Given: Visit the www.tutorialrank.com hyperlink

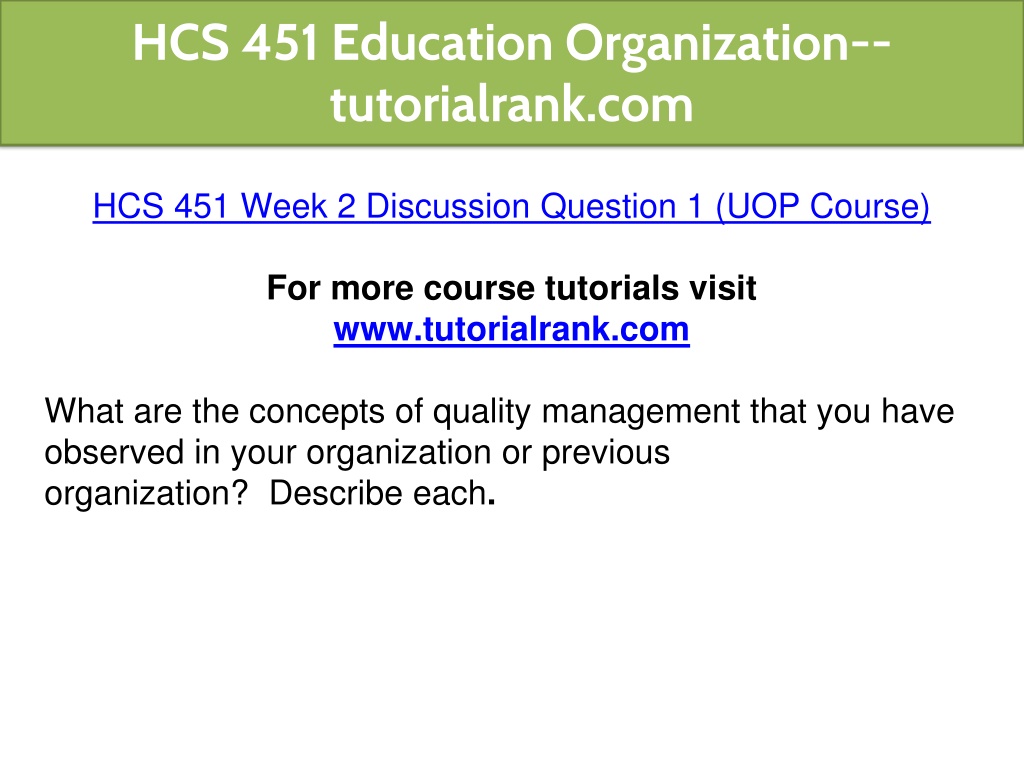Looking at the screenshot, I should pos(511,330).
